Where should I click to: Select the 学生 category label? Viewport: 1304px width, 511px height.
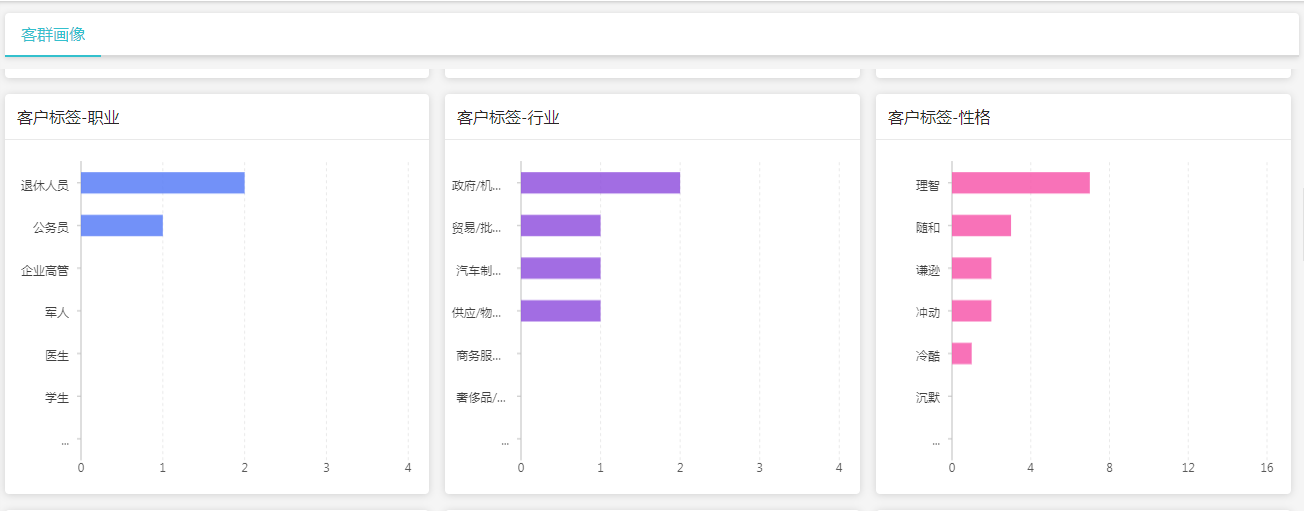coord(56,398)
